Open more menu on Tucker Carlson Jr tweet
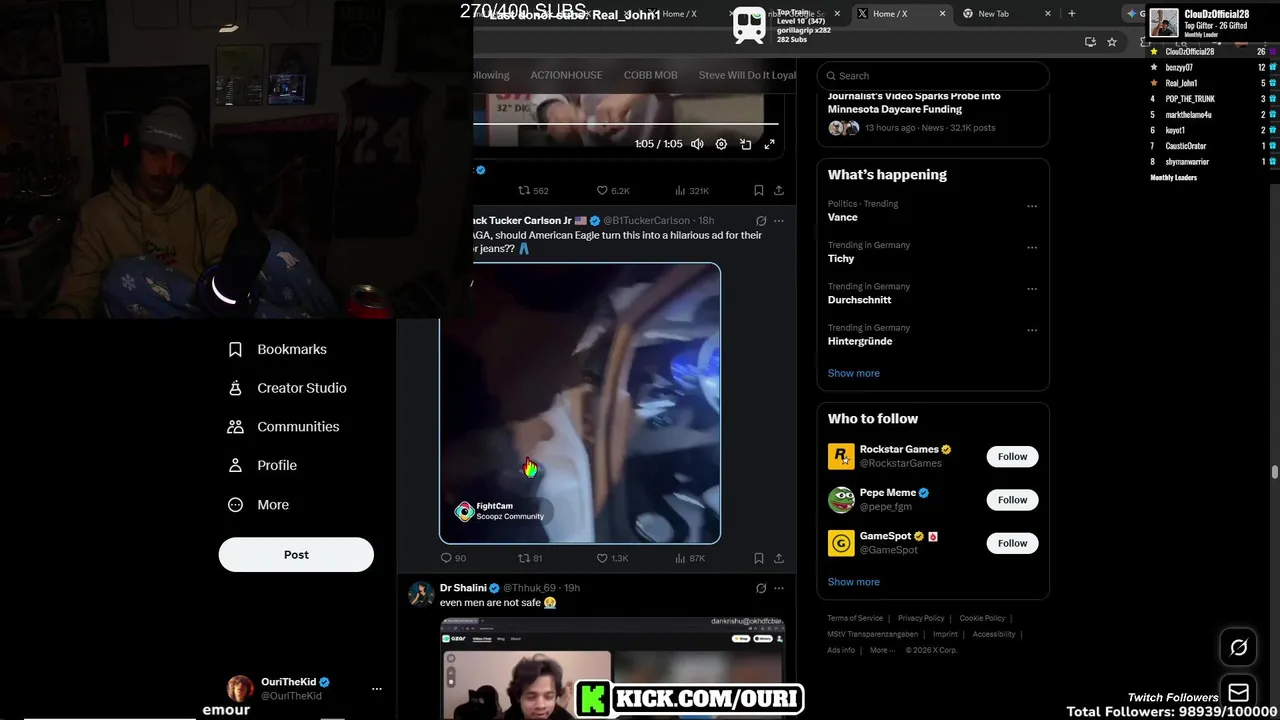The height and width of the screenshot is (720, 1280). (779, 221)
